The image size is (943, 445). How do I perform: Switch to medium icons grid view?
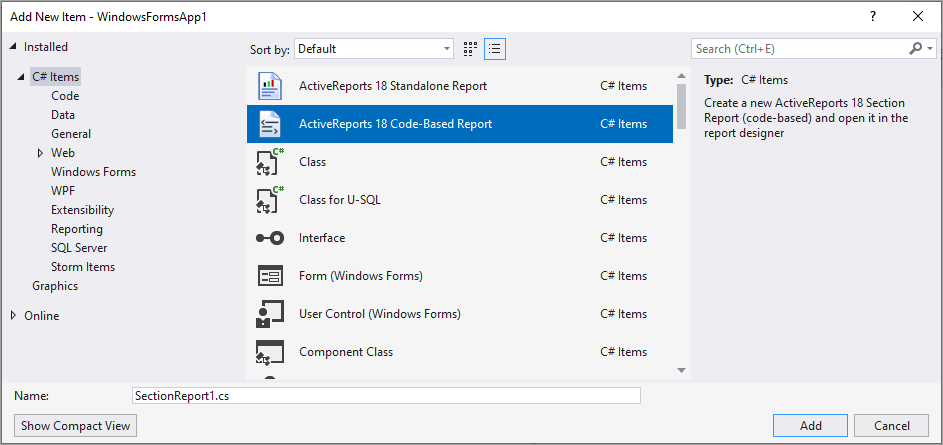coord(470,49)
